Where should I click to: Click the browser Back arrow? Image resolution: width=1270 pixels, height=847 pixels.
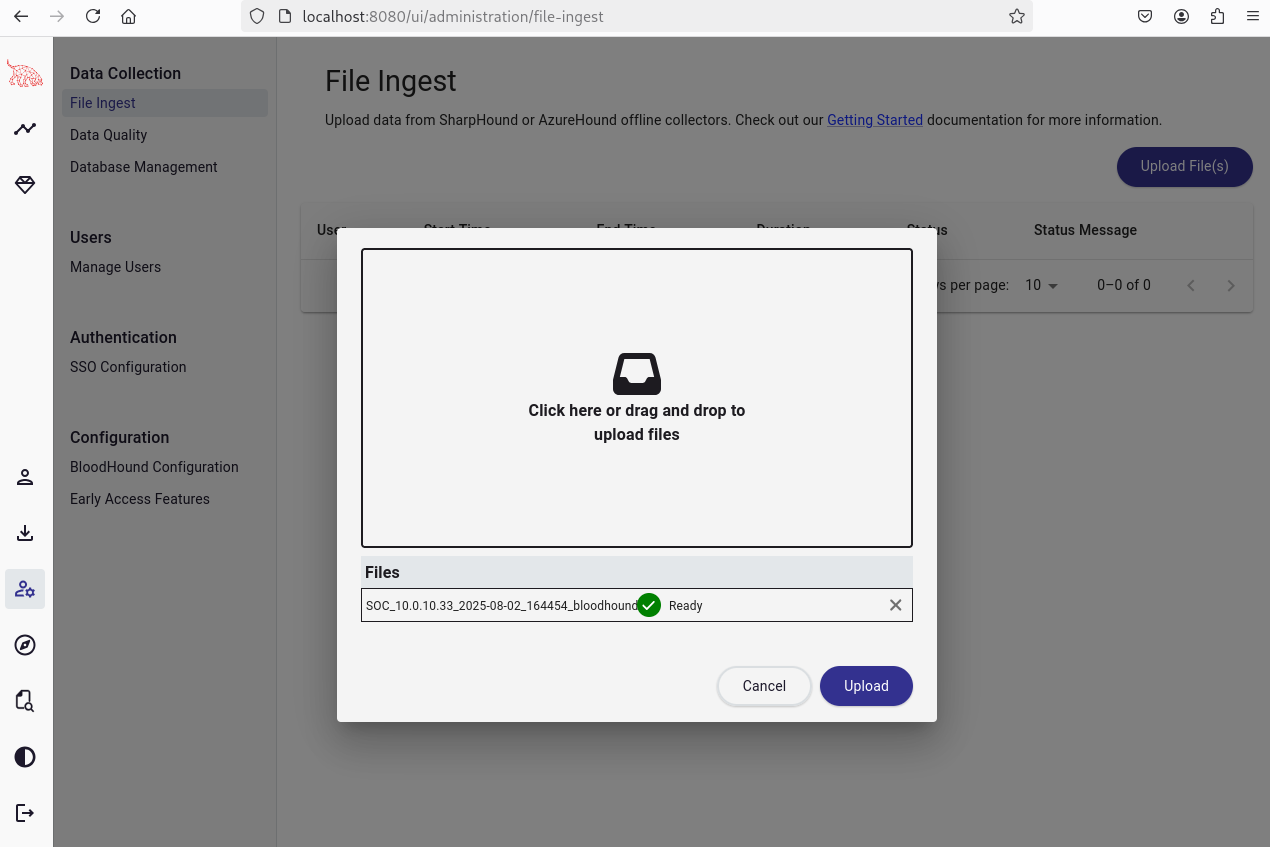21,16
